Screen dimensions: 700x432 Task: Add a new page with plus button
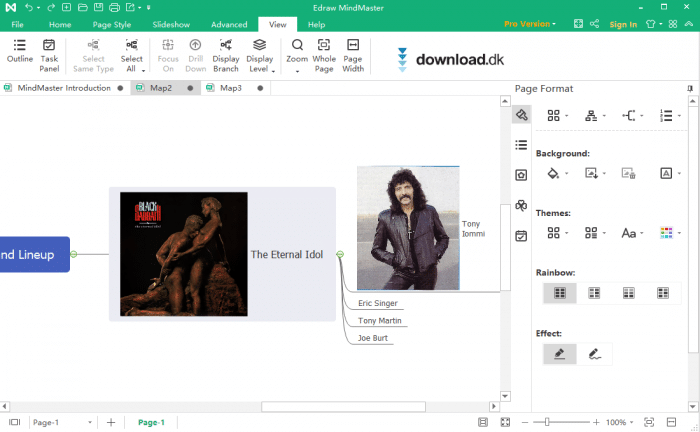111,422
